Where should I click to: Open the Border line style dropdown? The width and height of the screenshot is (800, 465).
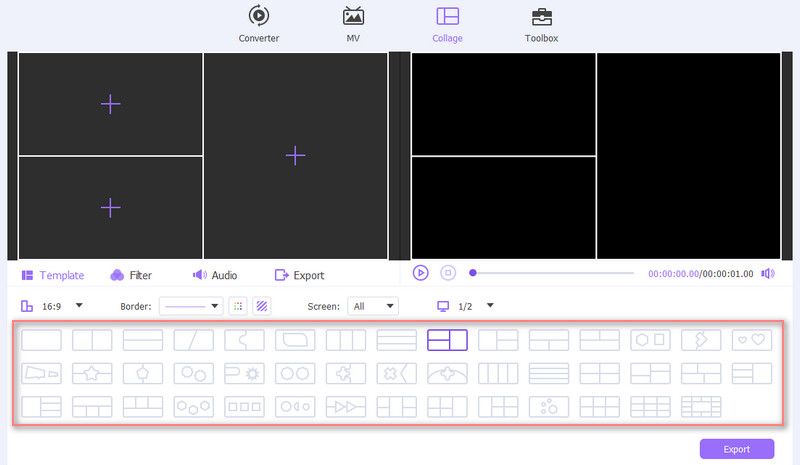coord(191,306)
